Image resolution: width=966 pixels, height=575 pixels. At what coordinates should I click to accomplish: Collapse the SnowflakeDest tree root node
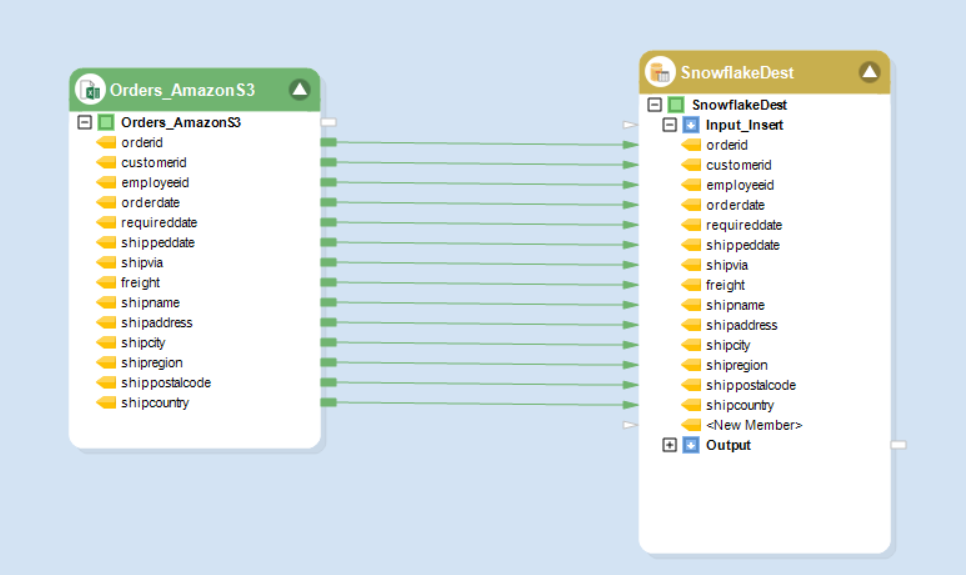click(x=655, y=105)
